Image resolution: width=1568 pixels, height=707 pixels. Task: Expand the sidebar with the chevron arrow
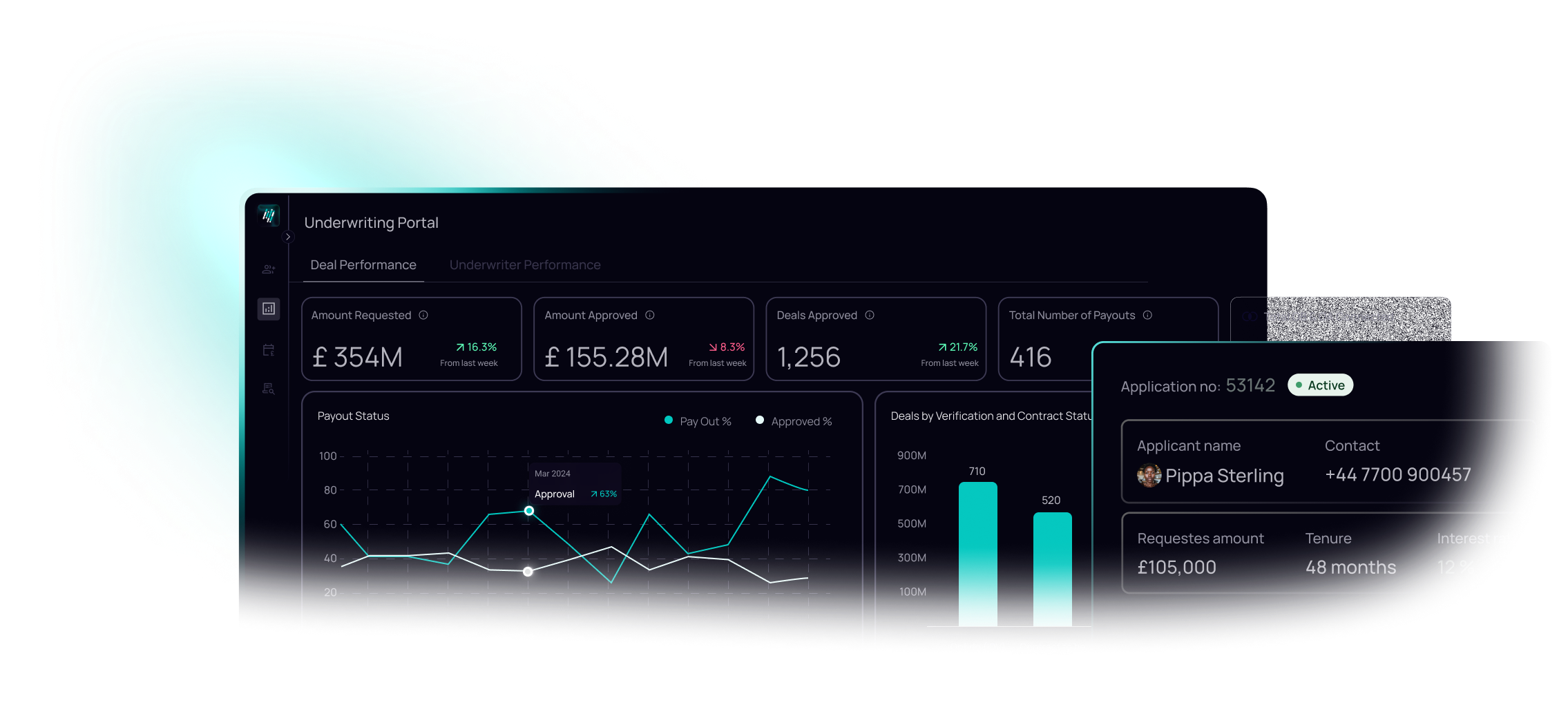(x=288, y=237)
